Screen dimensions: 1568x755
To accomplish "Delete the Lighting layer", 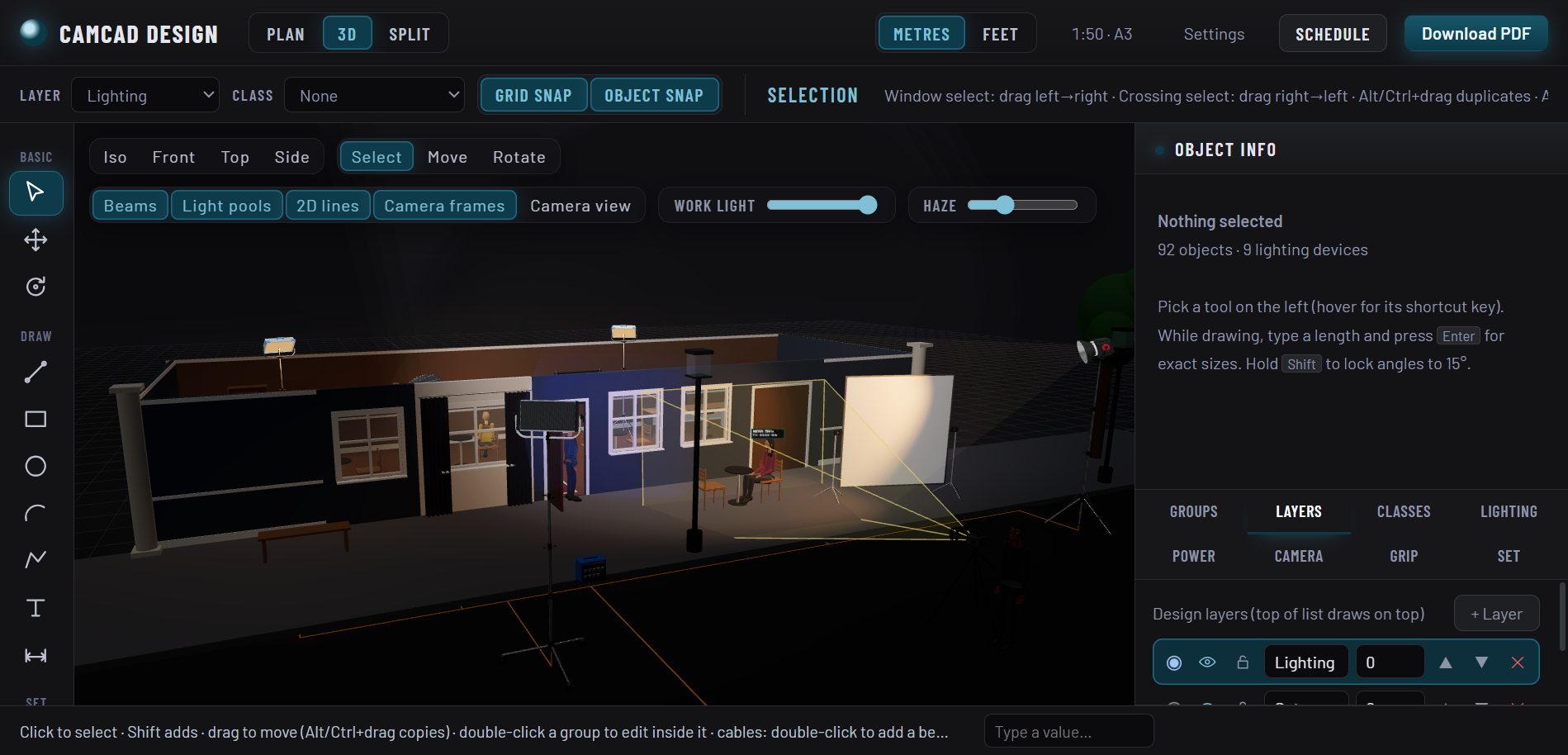I will [1518, 662].
